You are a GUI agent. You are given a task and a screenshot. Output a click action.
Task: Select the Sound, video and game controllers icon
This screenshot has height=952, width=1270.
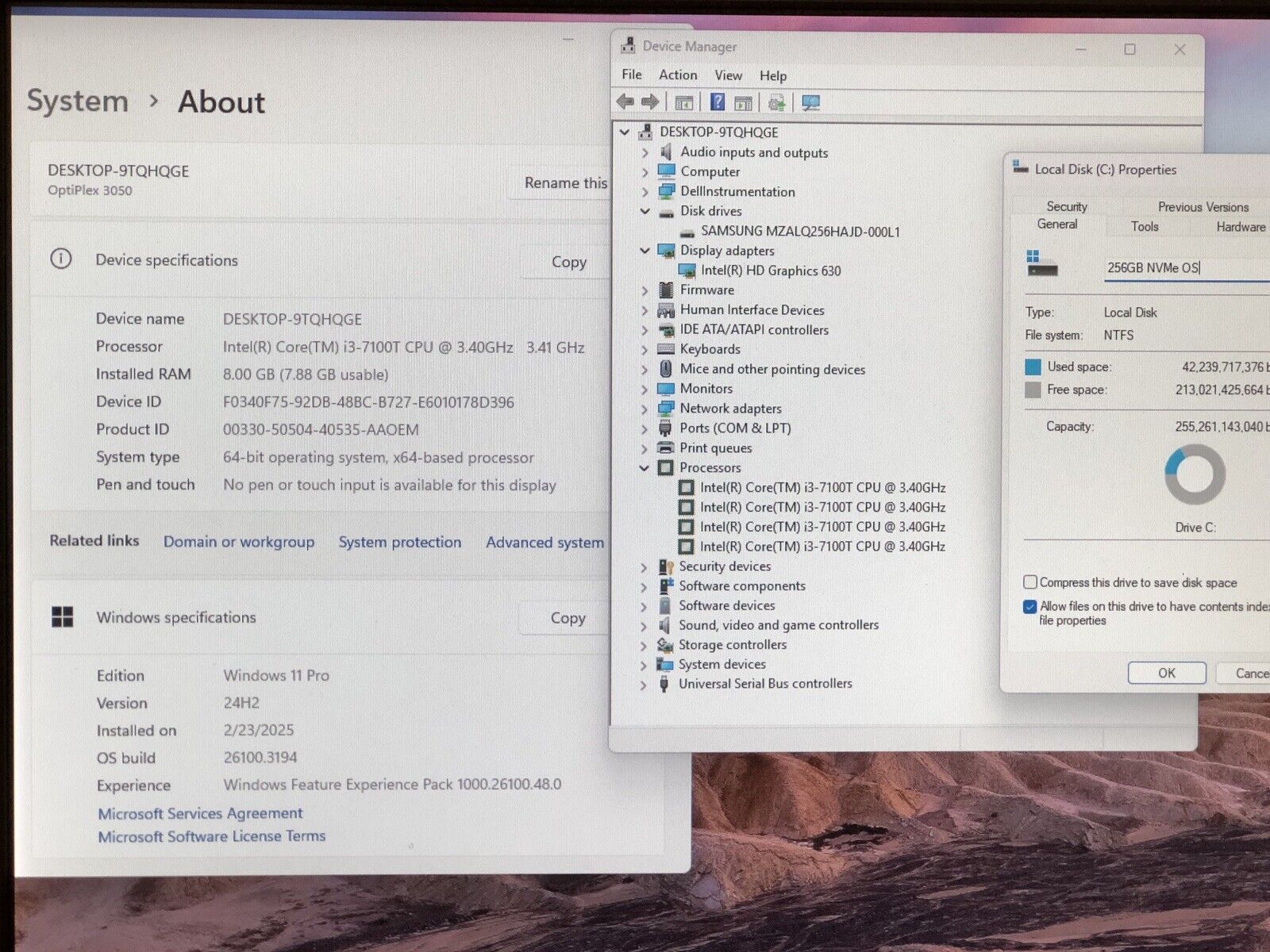point(664,625)
